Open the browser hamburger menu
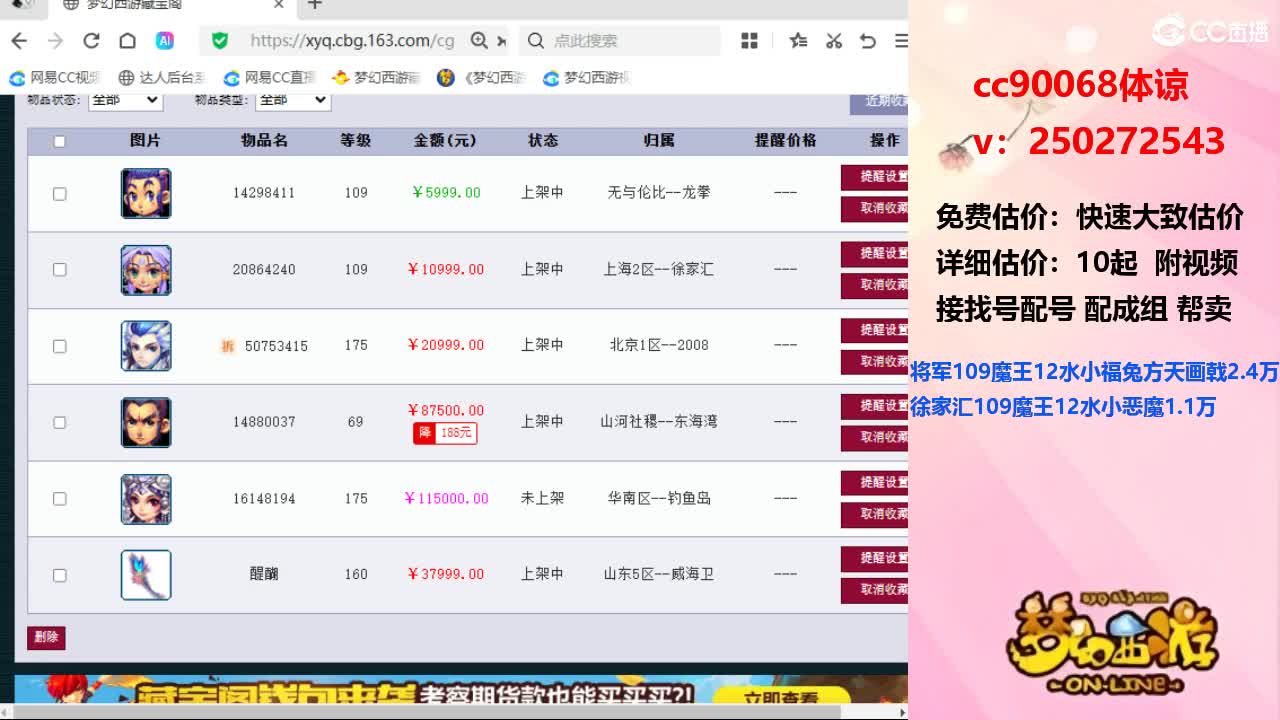This screenshot has height=720, width=1280. [901, 41]
